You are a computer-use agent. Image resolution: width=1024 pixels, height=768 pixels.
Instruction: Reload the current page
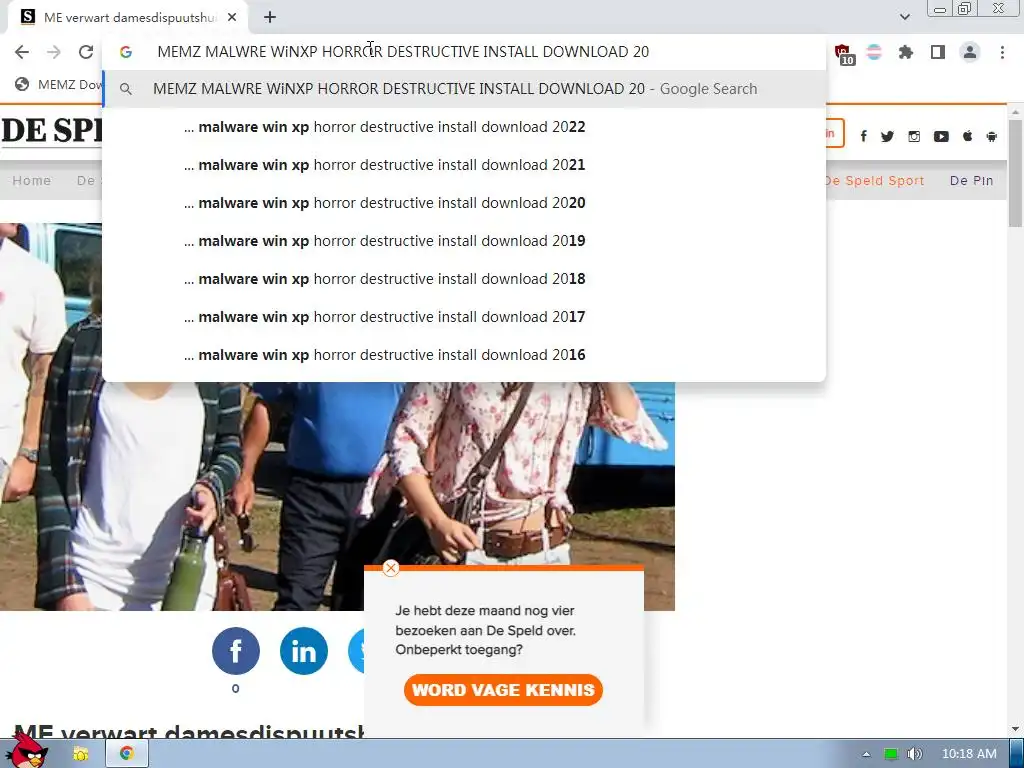[86, 52]
